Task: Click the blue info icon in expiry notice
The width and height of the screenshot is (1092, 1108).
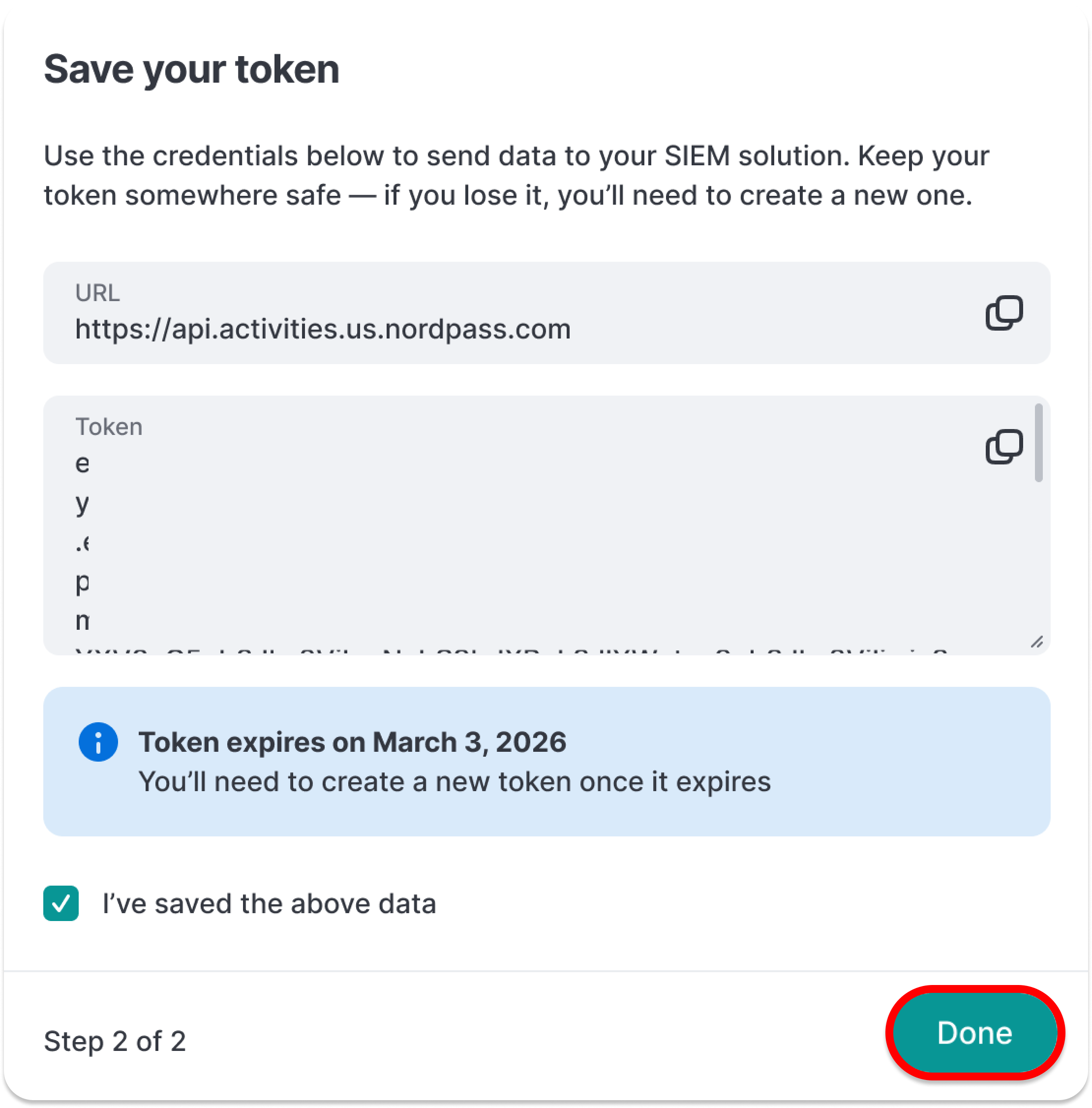Action: click(x=98, y=742)
